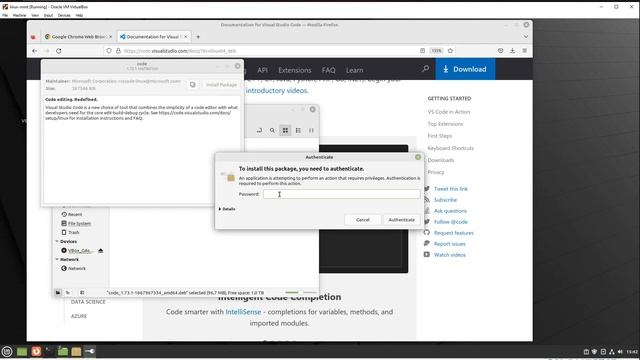Launch Firefox from the Mint panel
This screenshot has height=360, width=640.
click(36, 351)
